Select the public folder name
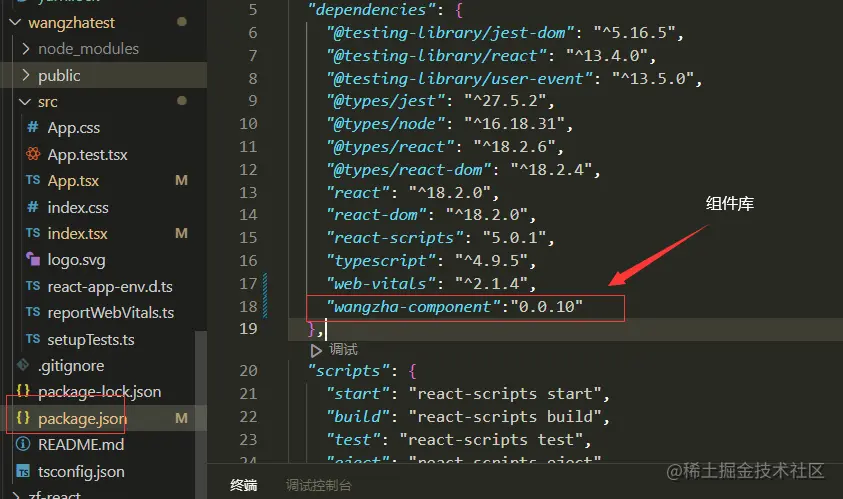The height and width of the screenshot is (499, 843). 59,76
